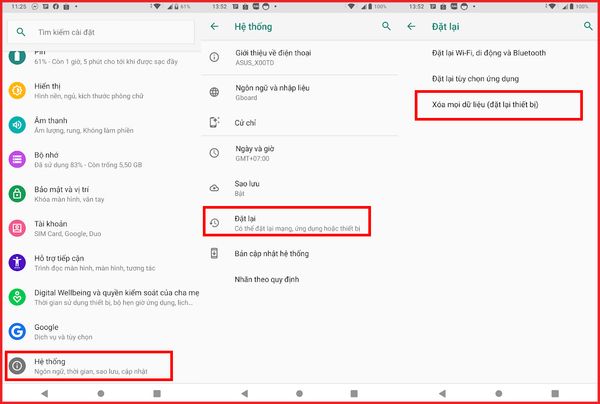
Task: Open Cử chỉ gestures settings
Action: [300, 122]
